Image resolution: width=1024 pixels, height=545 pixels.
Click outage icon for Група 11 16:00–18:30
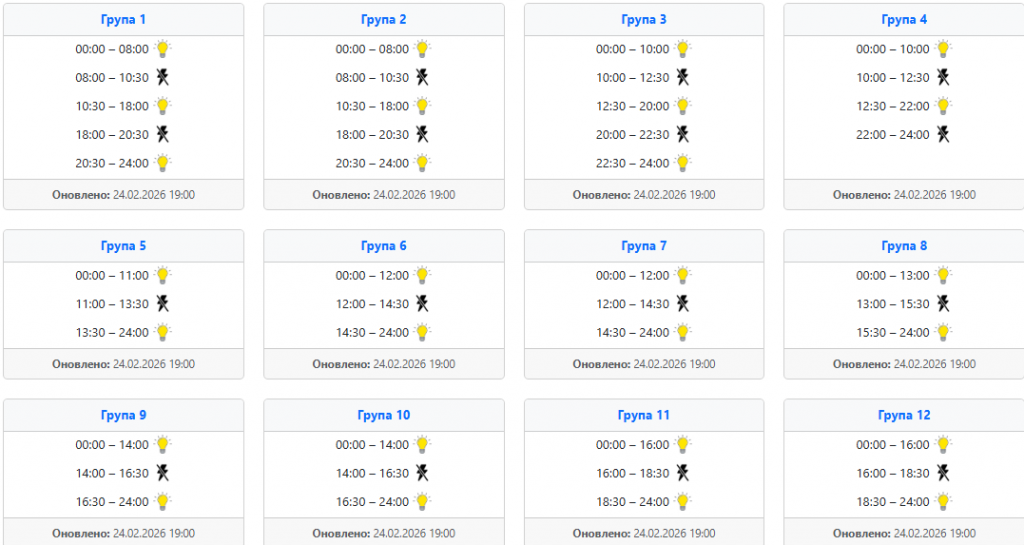click(683, 473)
